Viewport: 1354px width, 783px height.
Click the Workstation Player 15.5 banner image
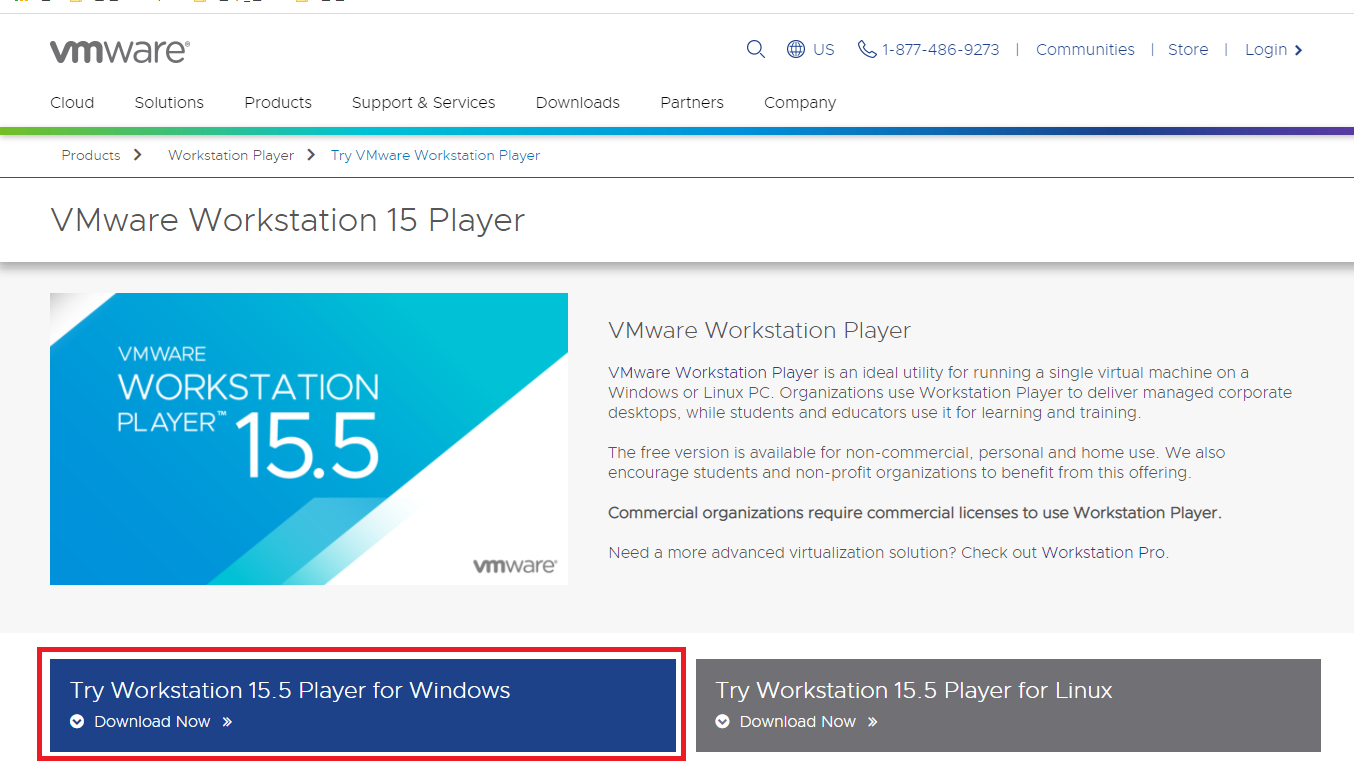309,439
